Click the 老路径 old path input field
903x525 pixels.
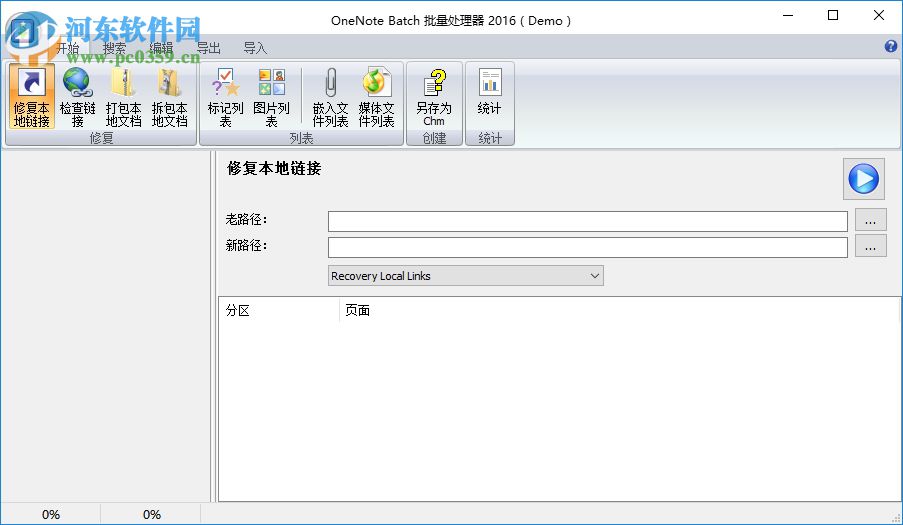587,221
